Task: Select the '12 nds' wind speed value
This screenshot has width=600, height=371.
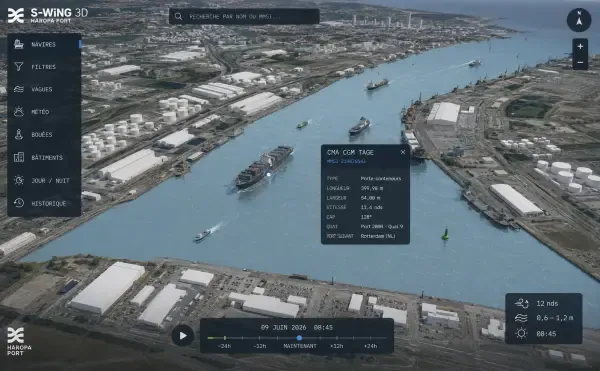Action: click(x=547, y=303)
